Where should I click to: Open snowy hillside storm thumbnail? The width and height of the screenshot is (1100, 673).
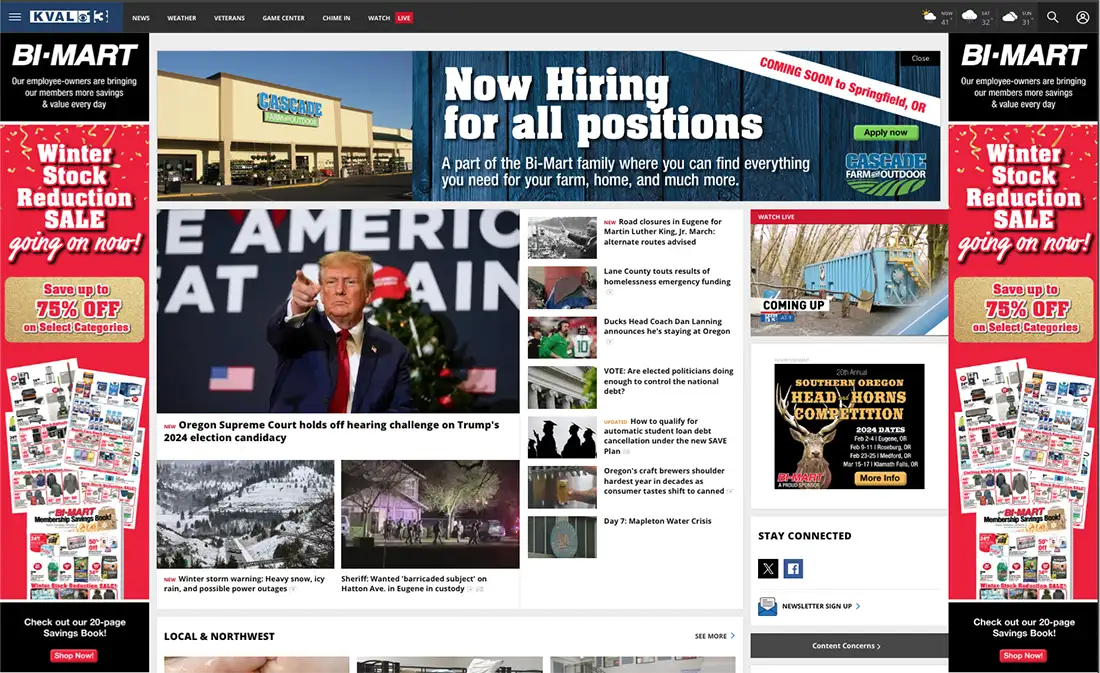point(246,514)
